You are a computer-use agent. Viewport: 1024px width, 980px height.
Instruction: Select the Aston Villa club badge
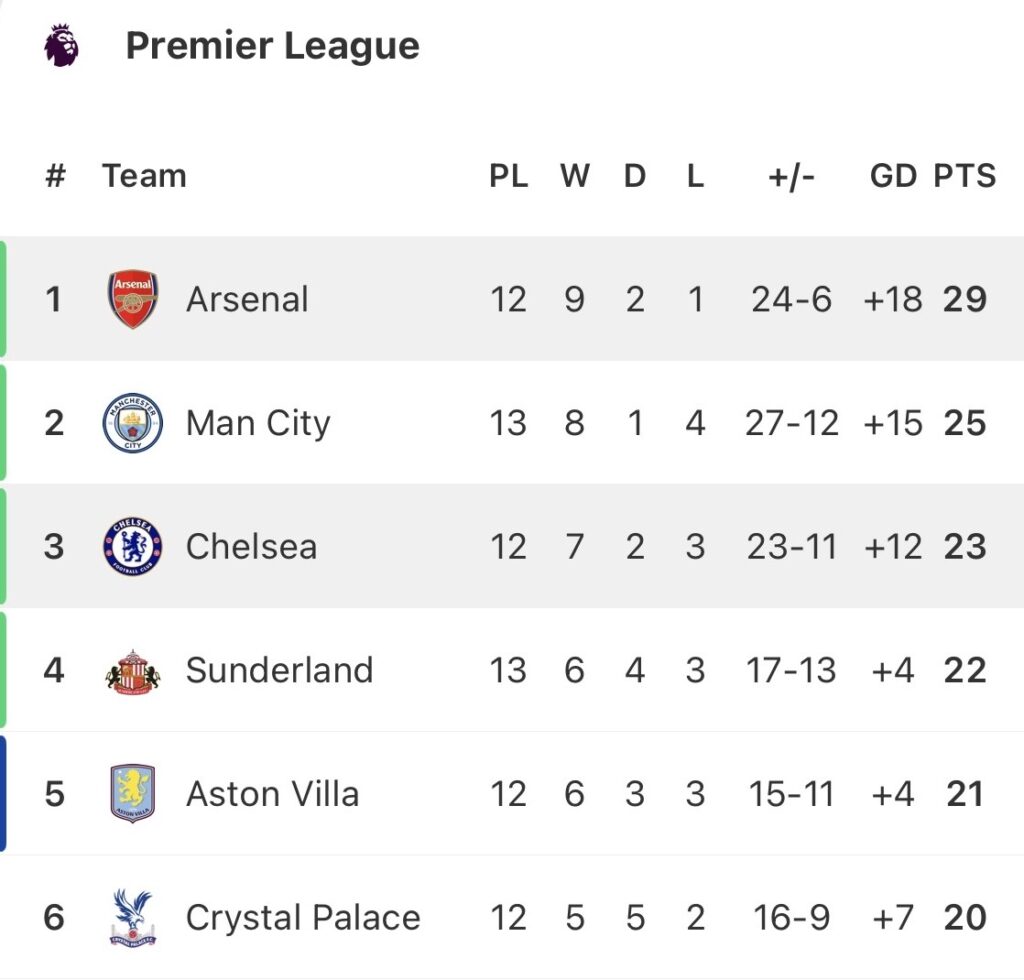133,794
